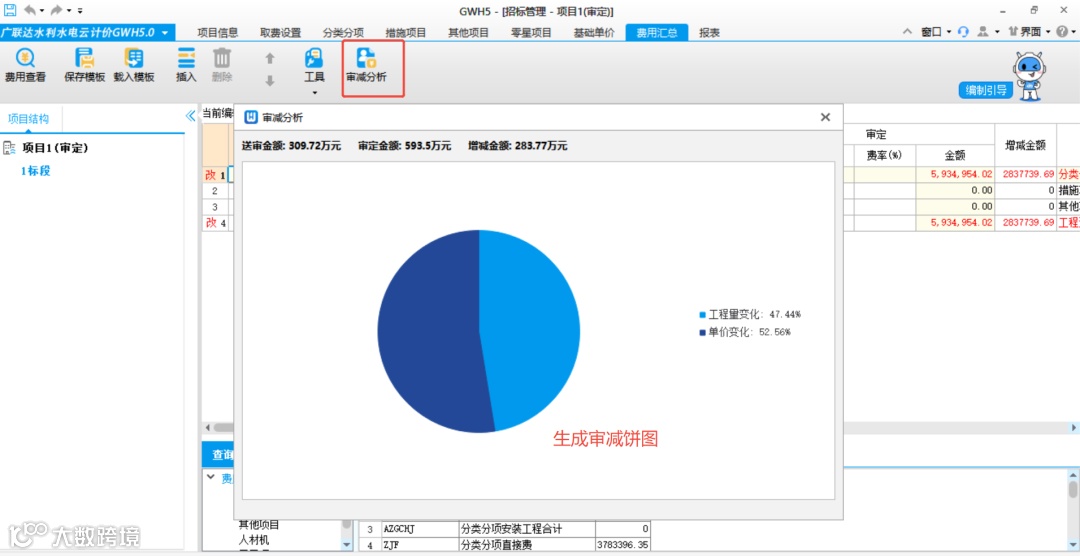This screenshot has width=1080, height=556.
Task: Close the 审减分析 dialog
Action: pyautogui.click(x=825, y=117)
